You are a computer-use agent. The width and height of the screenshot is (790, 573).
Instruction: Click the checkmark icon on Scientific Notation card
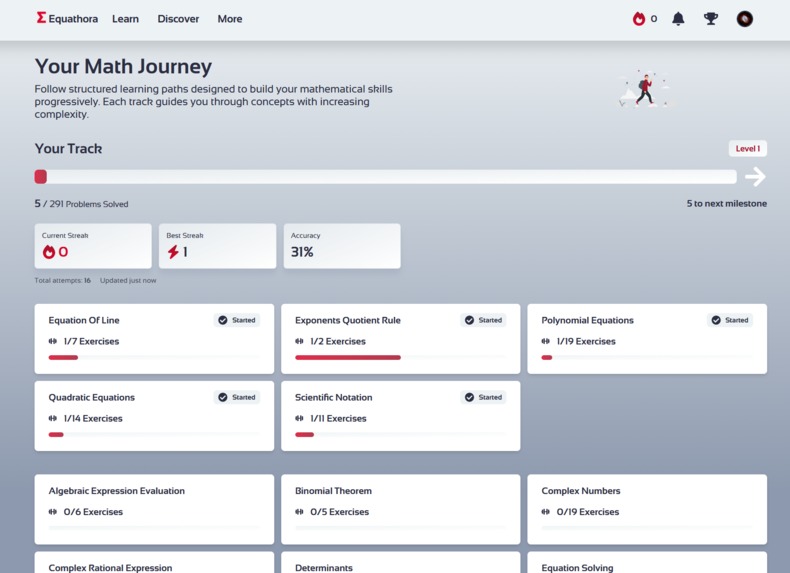click(x=469, y=397)
